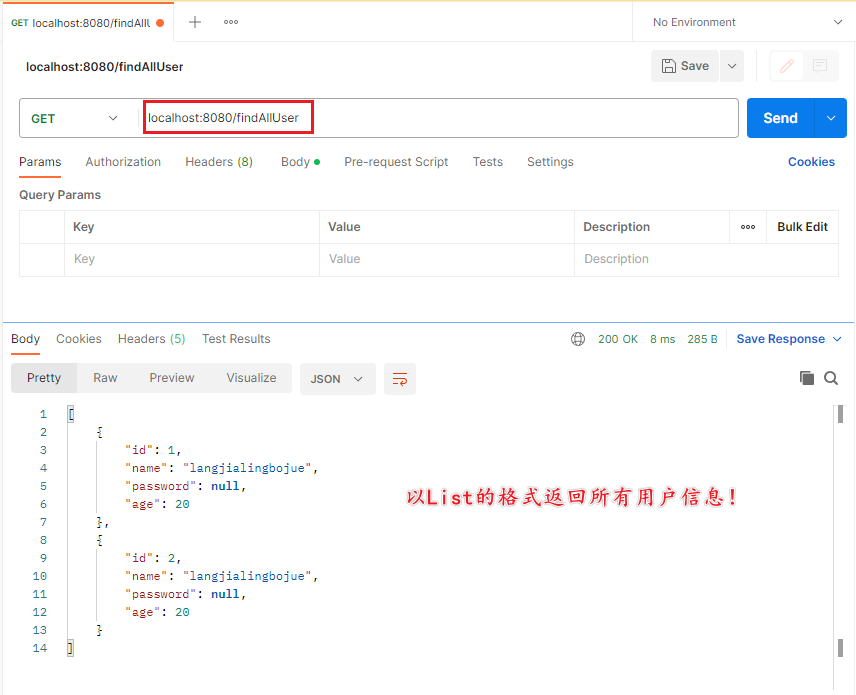Expand the Send button dropdown arrow
The image size is (856, 695).
pos(831,118)
